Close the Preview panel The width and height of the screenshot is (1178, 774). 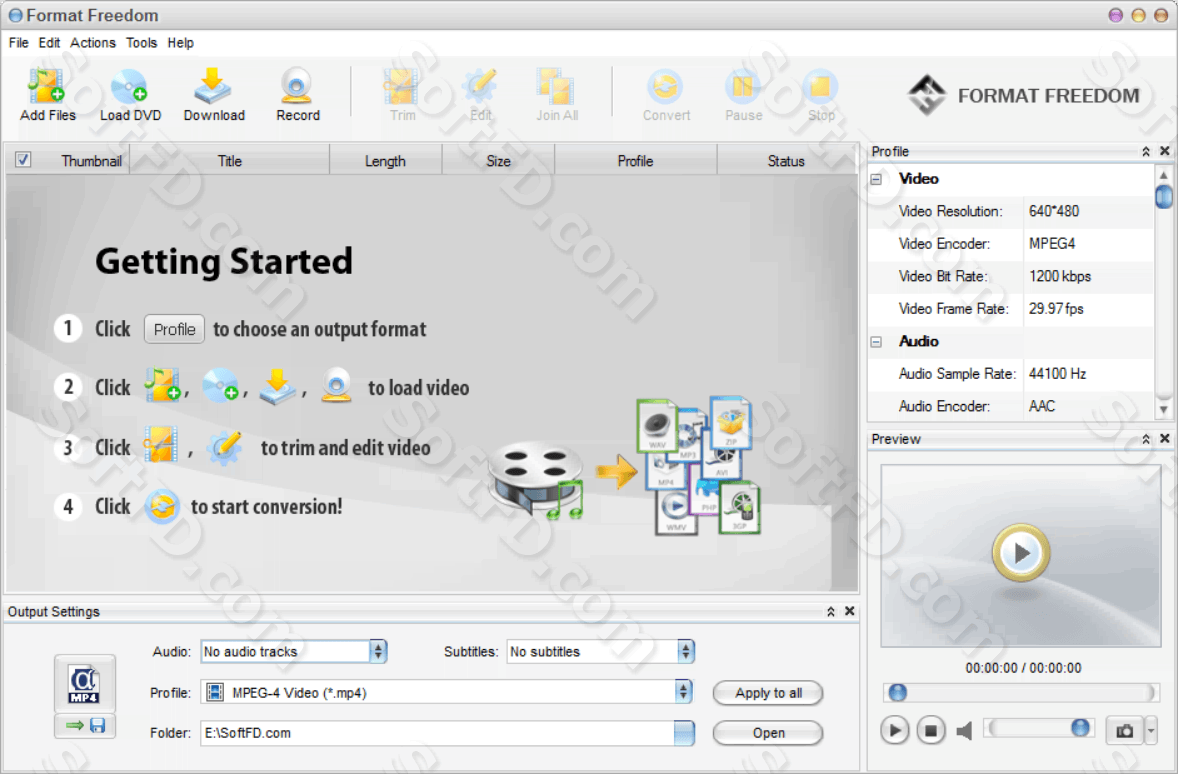click(x=1164, y=439)
